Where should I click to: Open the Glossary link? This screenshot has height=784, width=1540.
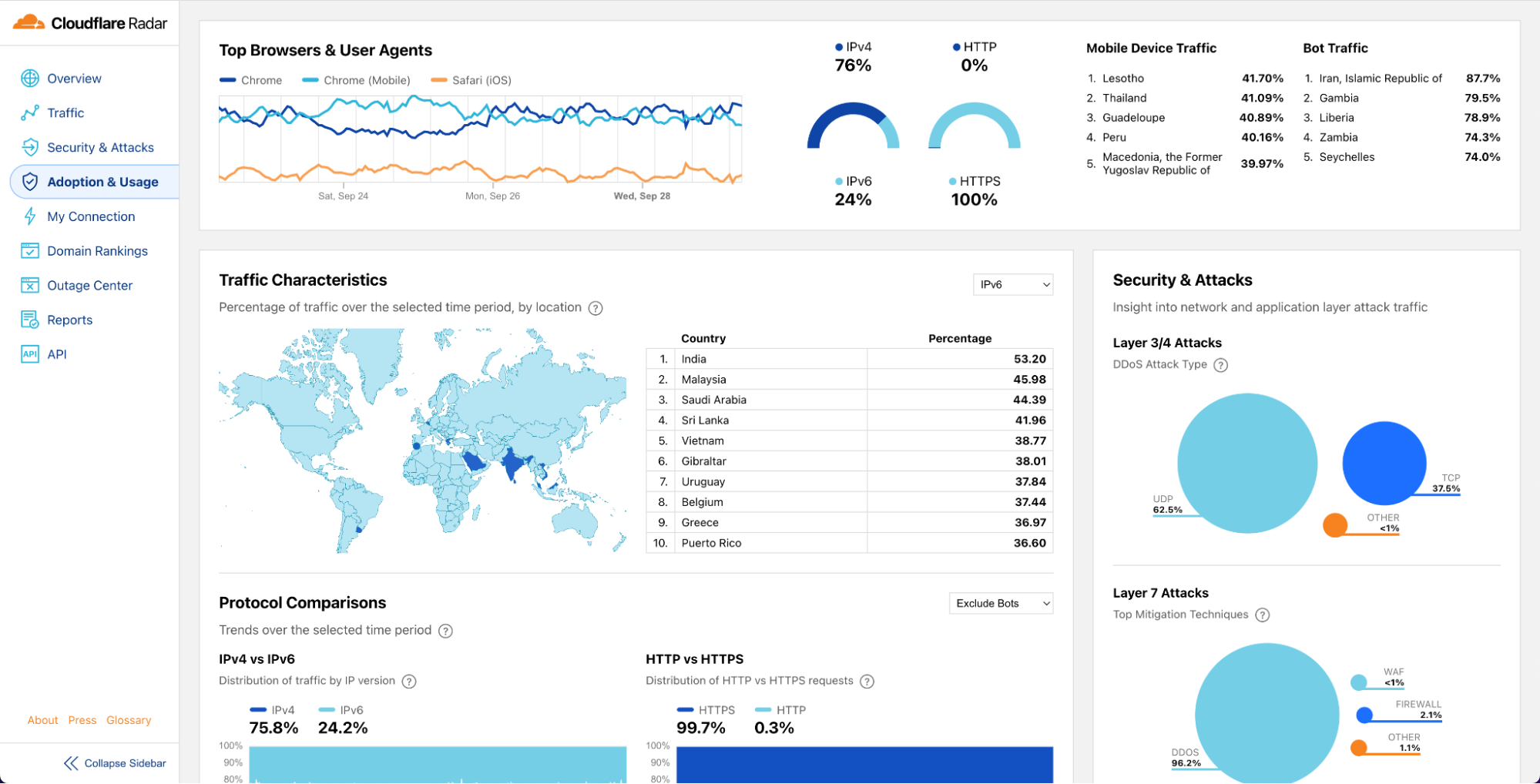point(129,721)
